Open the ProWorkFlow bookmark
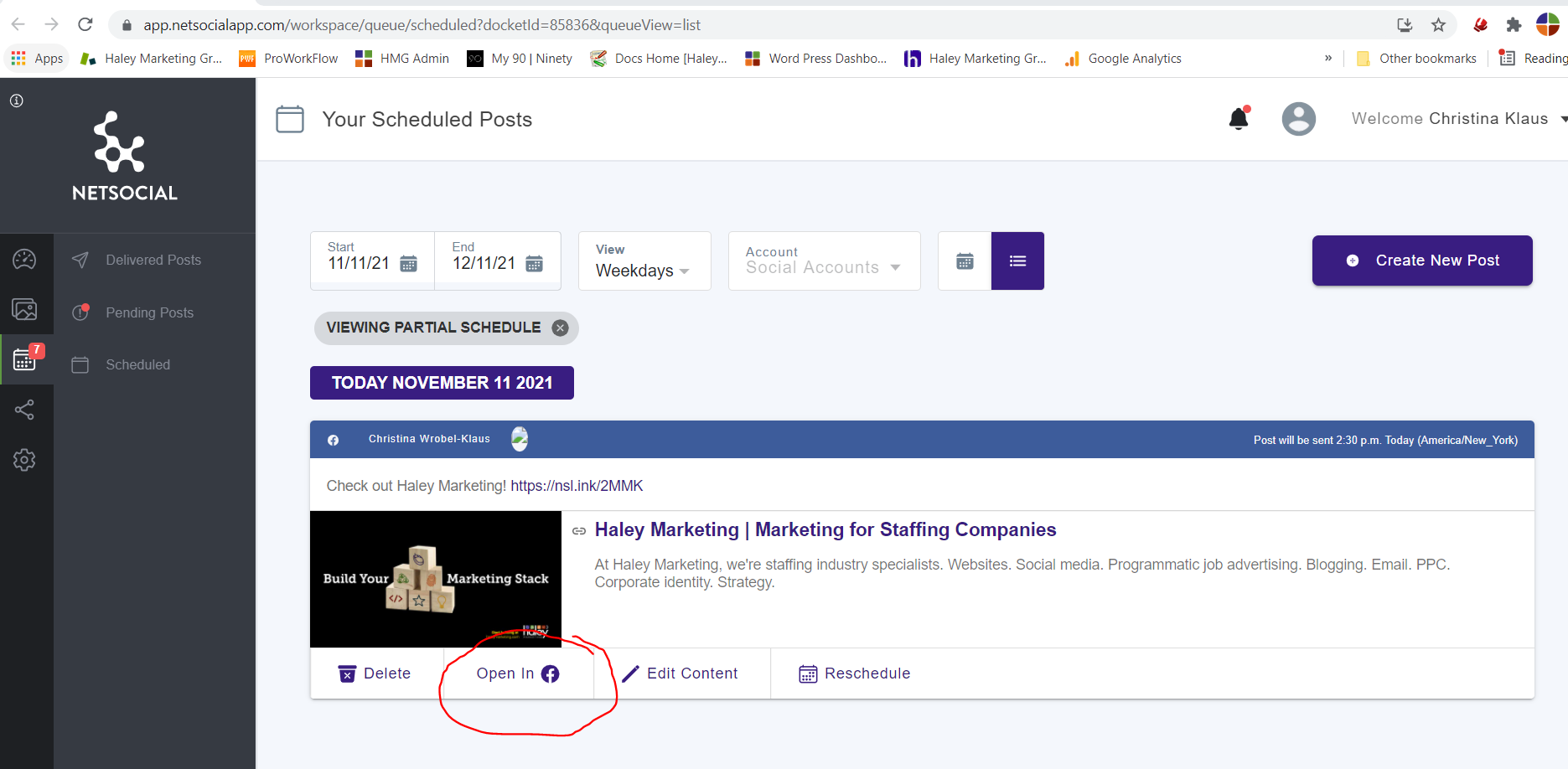 click(289, 59)
